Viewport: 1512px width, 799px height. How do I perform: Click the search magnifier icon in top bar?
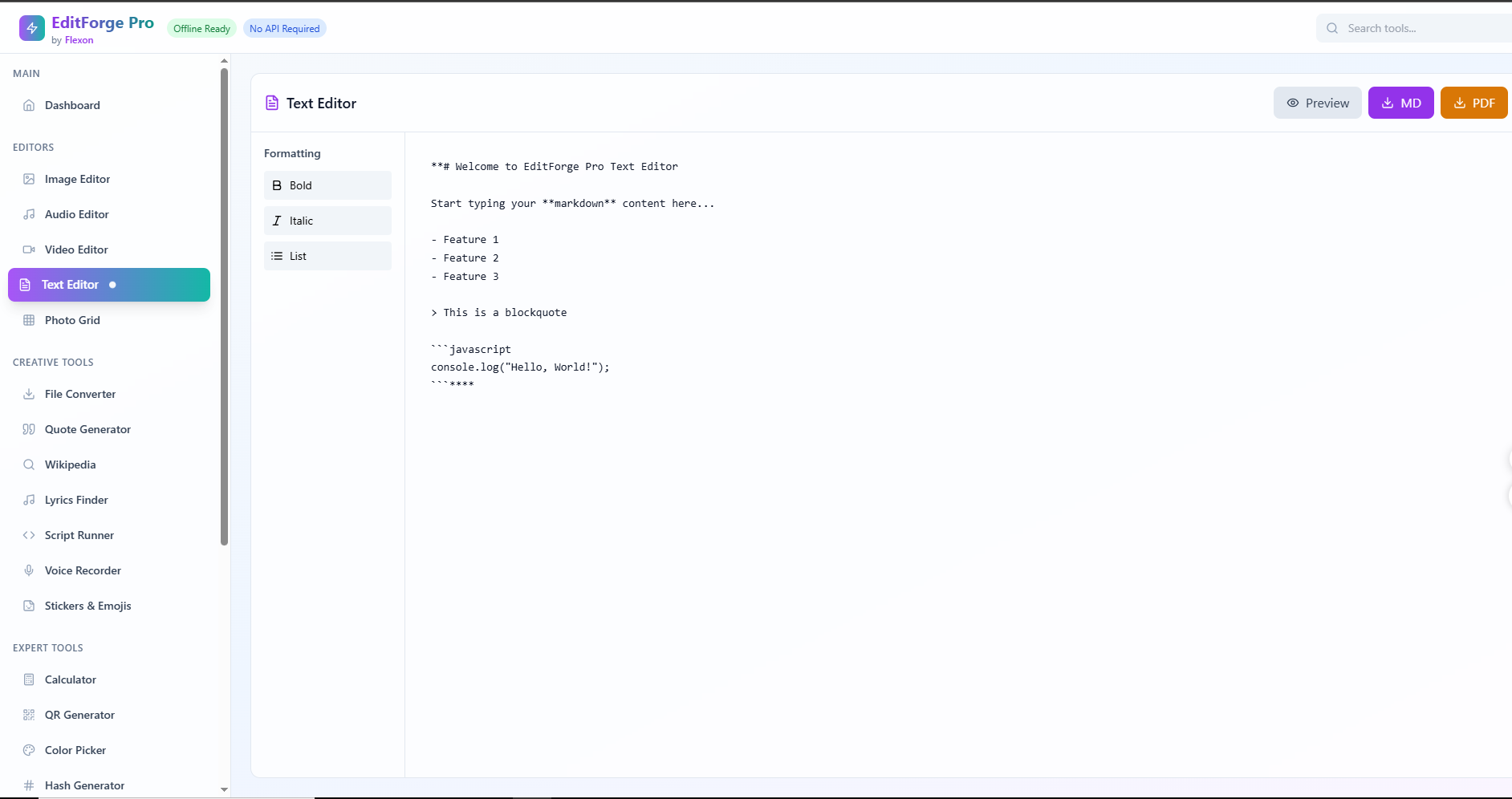tap(1332, 28)
